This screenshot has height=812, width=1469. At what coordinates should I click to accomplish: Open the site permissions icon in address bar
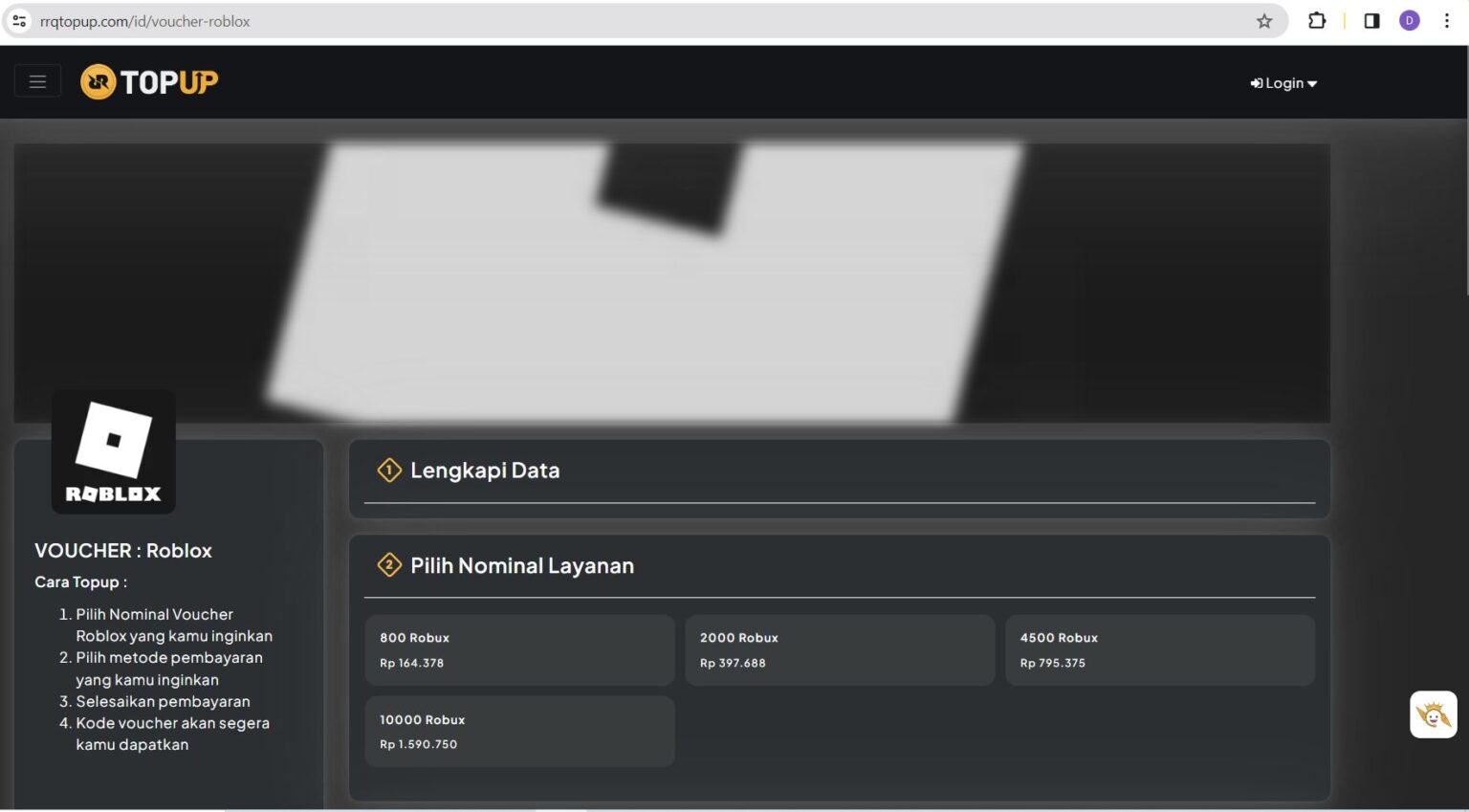[x=18, y=20]
